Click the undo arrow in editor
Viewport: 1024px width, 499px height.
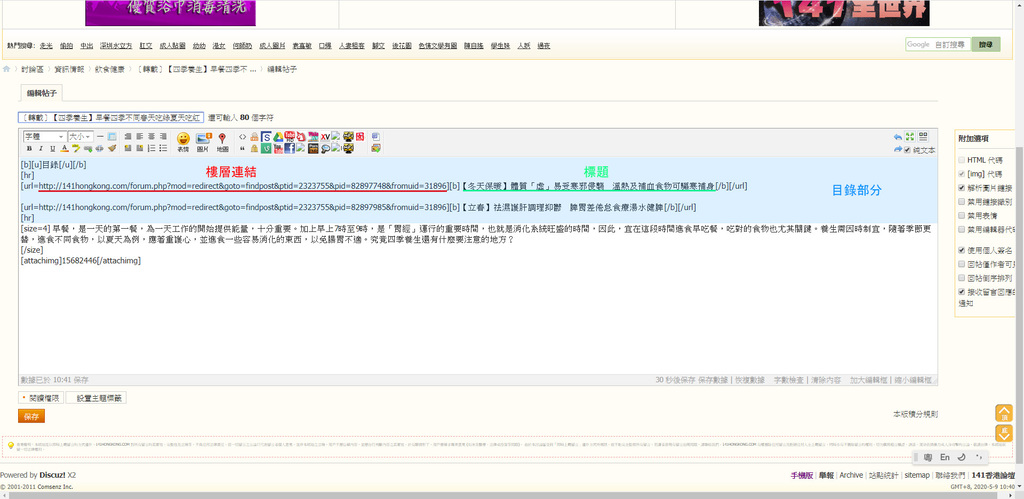tap(897, 136)
